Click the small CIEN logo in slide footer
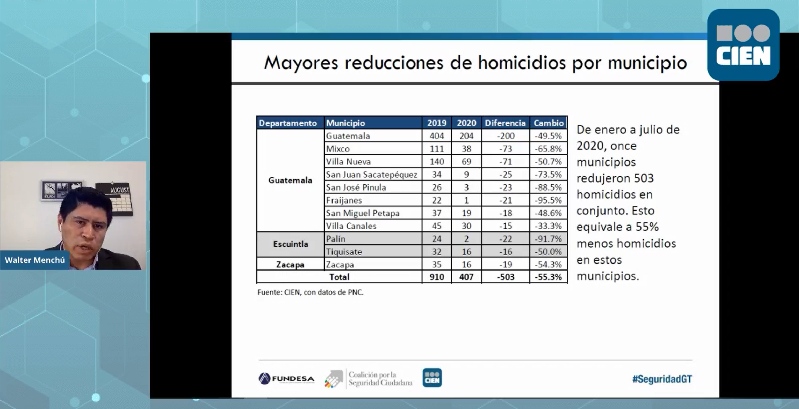799x409 pixels. pyautogui.click(x=432, y=378)
